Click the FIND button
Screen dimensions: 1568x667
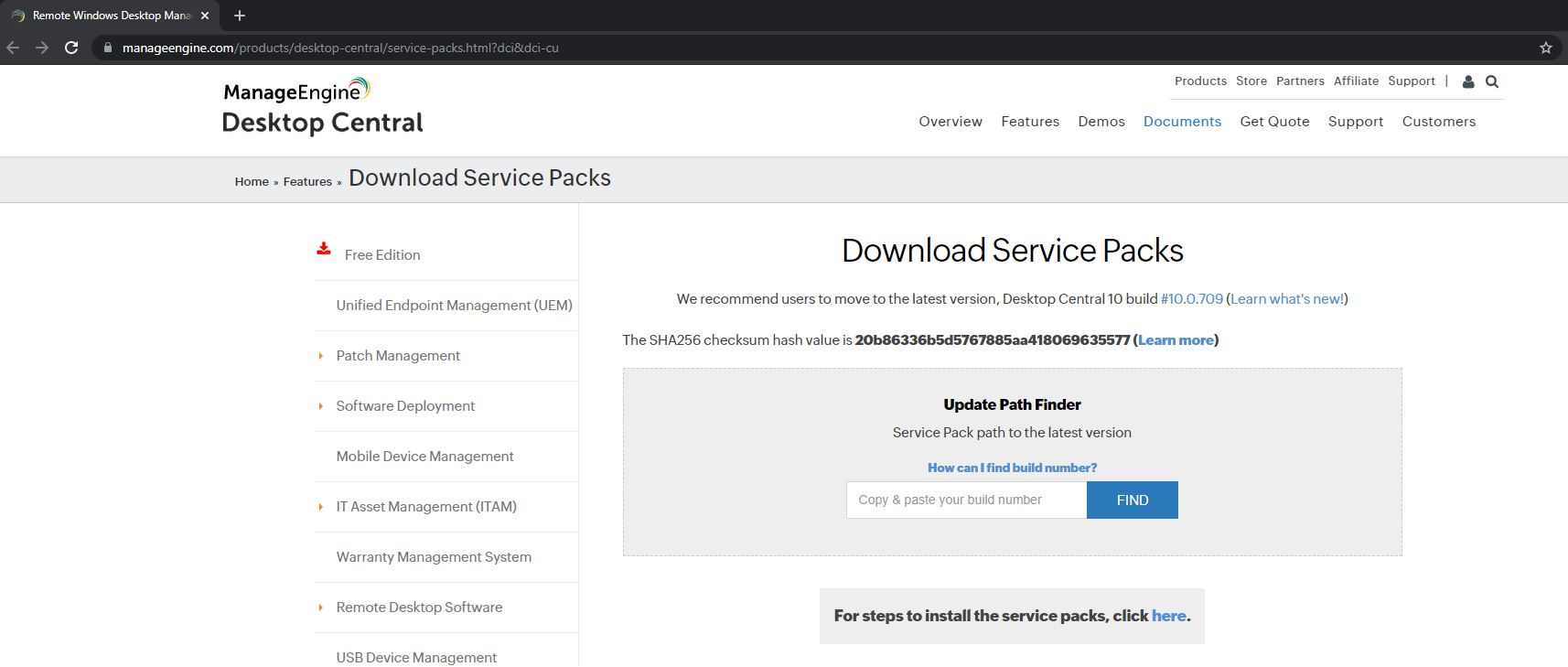point(1133,500)
